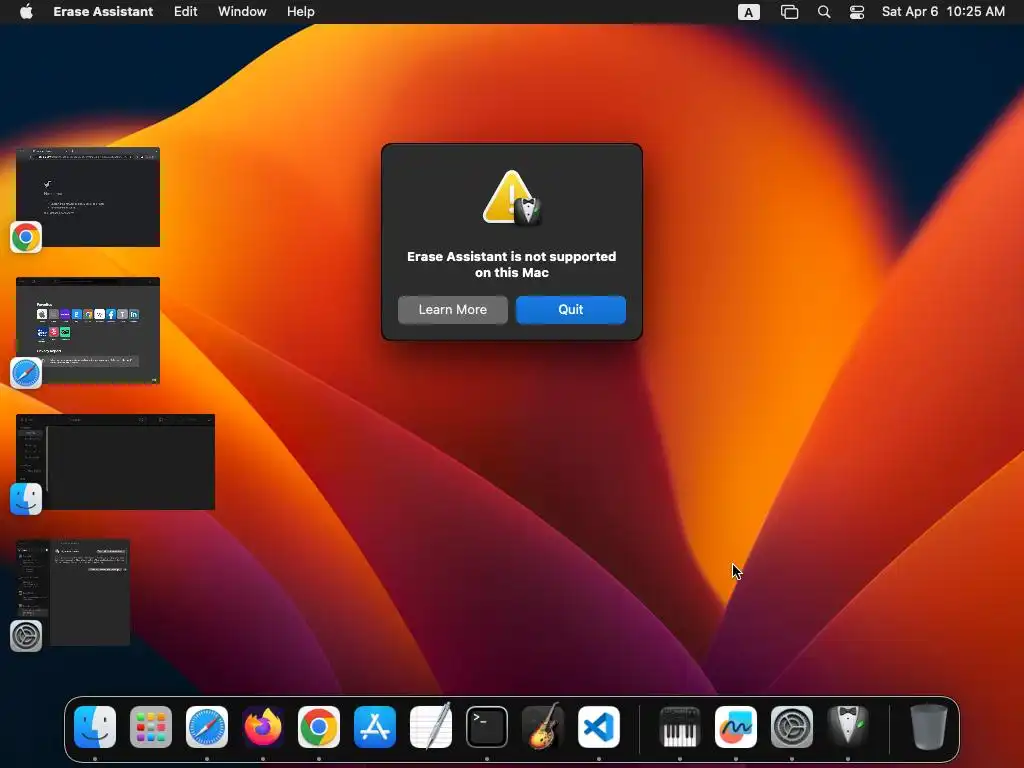This screenshot has height=768, width=1024.
Task: Switch to the System Settings window thumbnail
Action: coord(73,592)
